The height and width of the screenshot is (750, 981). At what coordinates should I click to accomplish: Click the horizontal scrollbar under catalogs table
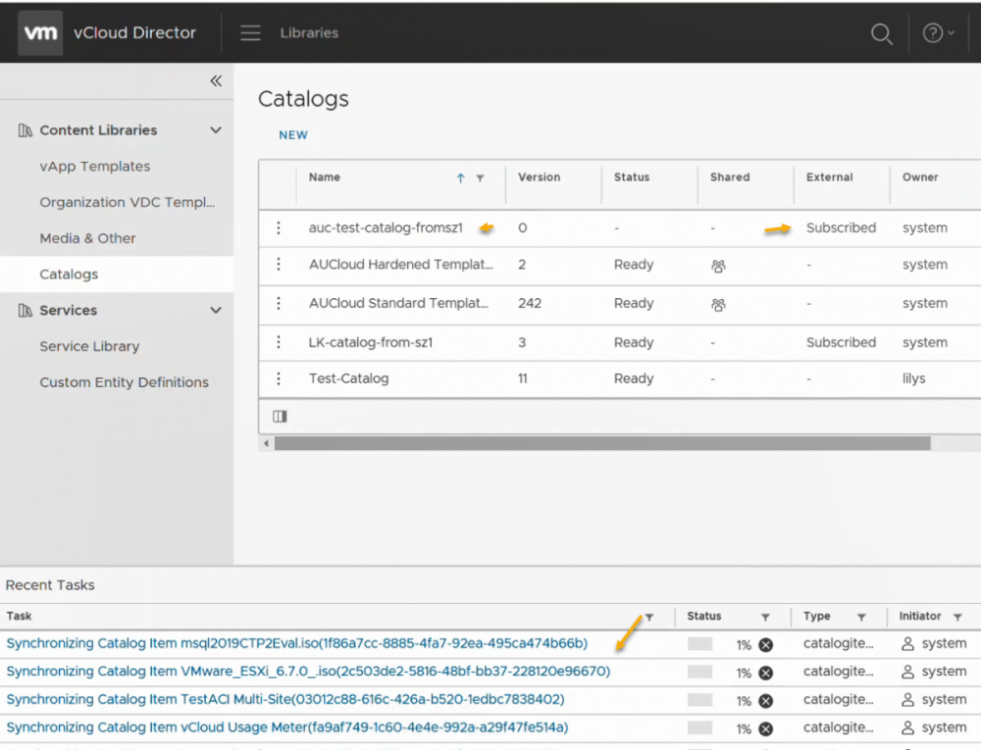(x=600, y=443)
